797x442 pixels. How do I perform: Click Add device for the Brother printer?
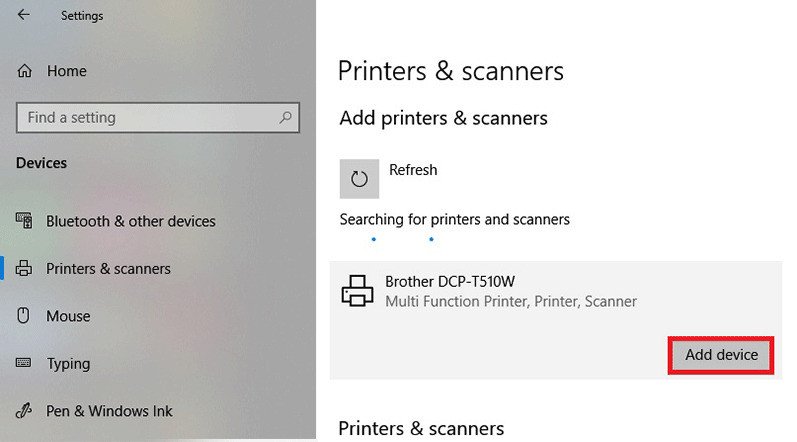[721, 355]
